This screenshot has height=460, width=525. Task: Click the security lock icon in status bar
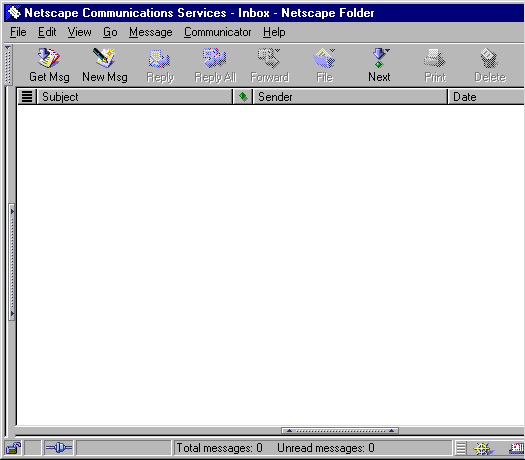[13, 448]
